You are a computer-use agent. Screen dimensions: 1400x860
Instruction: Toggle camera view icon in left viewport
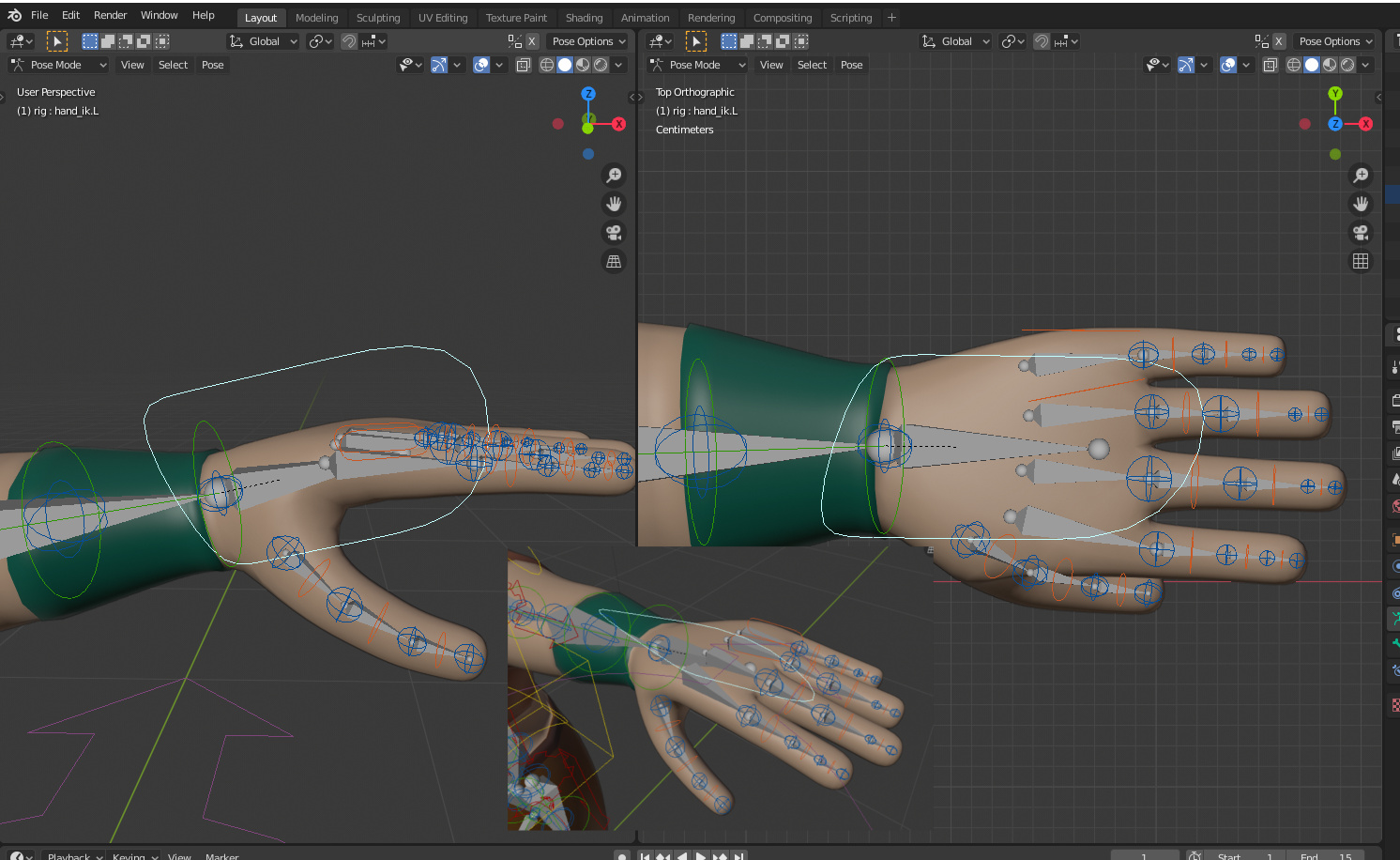[x=614, y=233]
